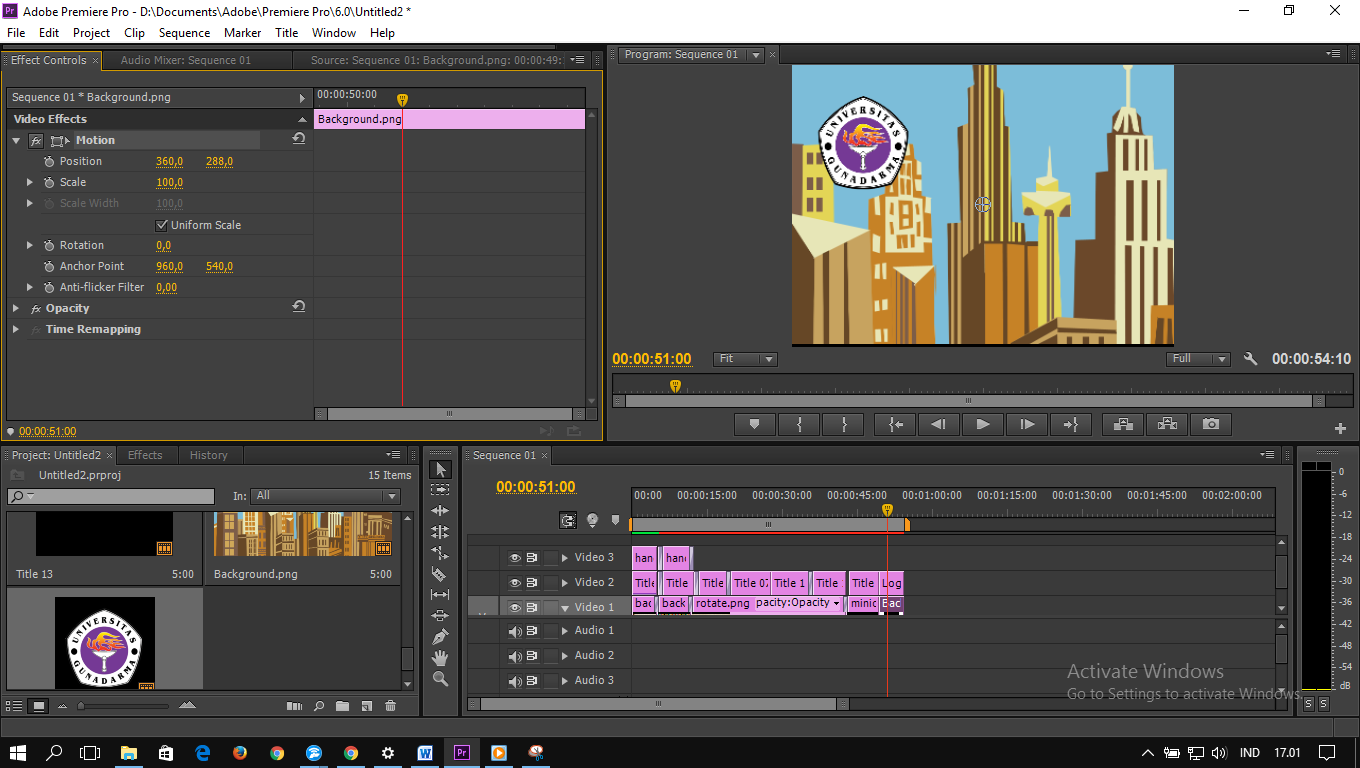Switch to the Effects tab

pos(146,455)
